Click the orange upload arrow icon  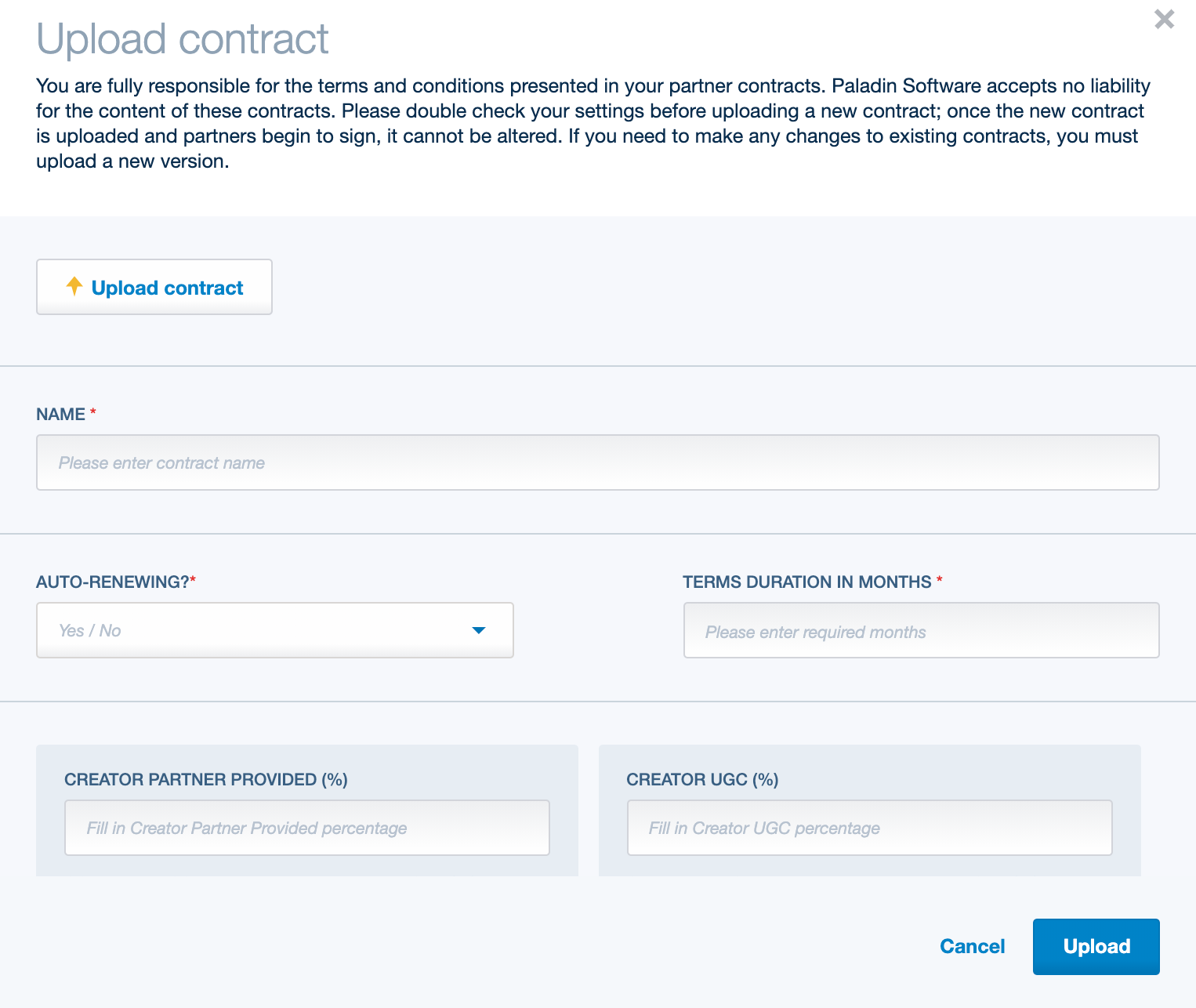click(74, 286)
